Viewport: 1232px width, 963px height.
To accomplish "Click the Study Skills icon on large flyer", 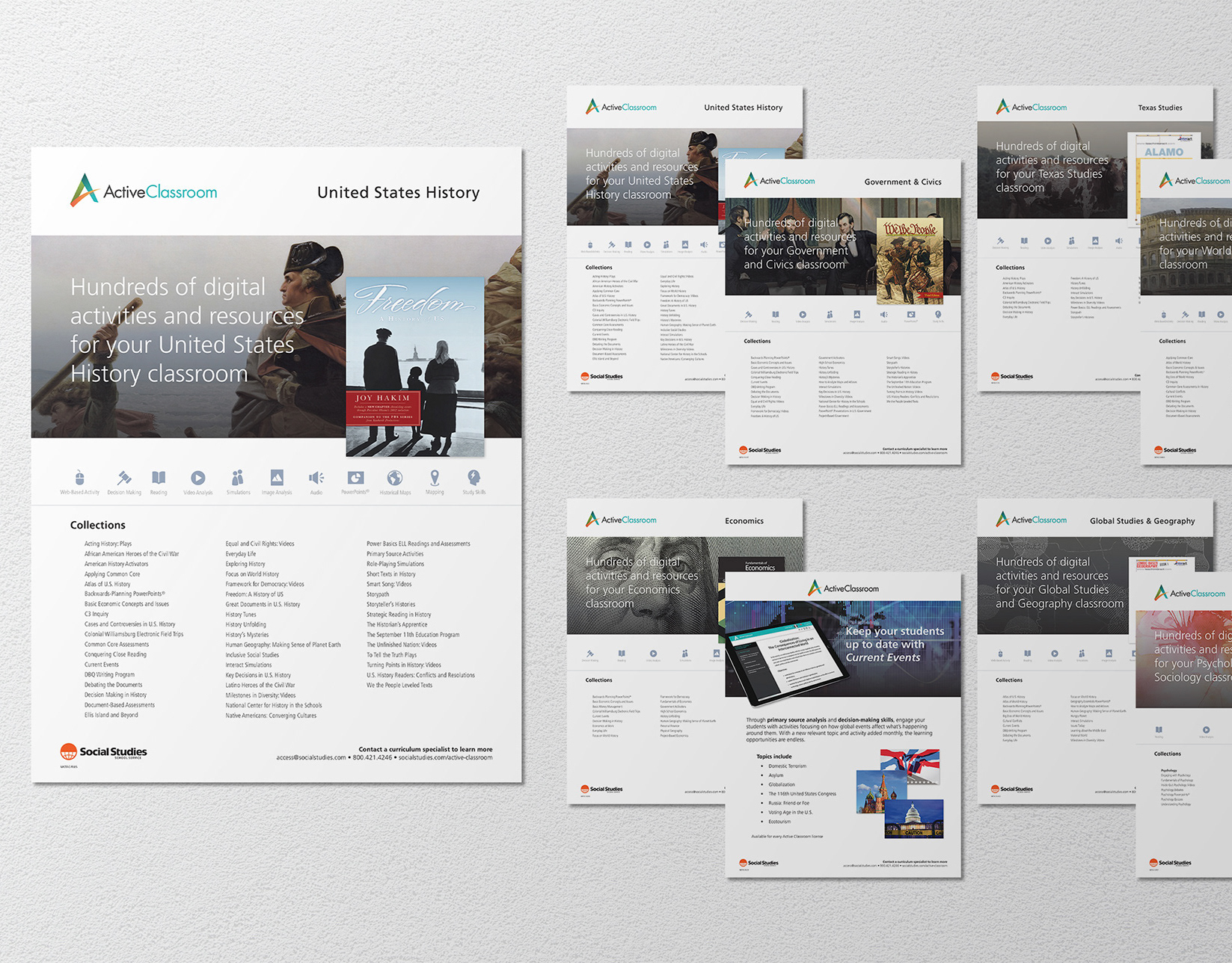I will coord(474,478).
